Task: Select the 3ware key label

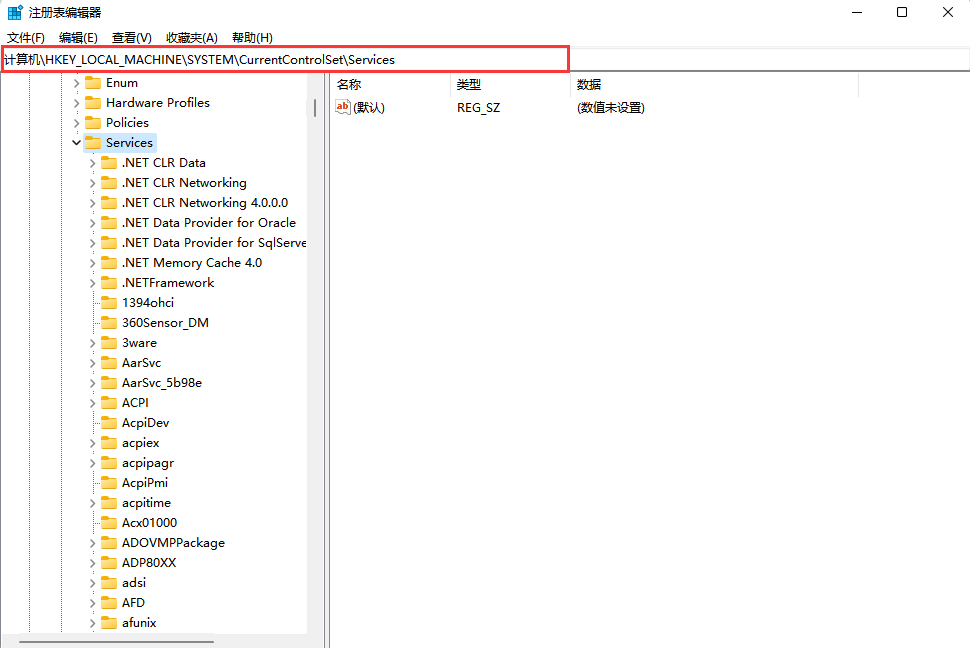Action: 139,343
